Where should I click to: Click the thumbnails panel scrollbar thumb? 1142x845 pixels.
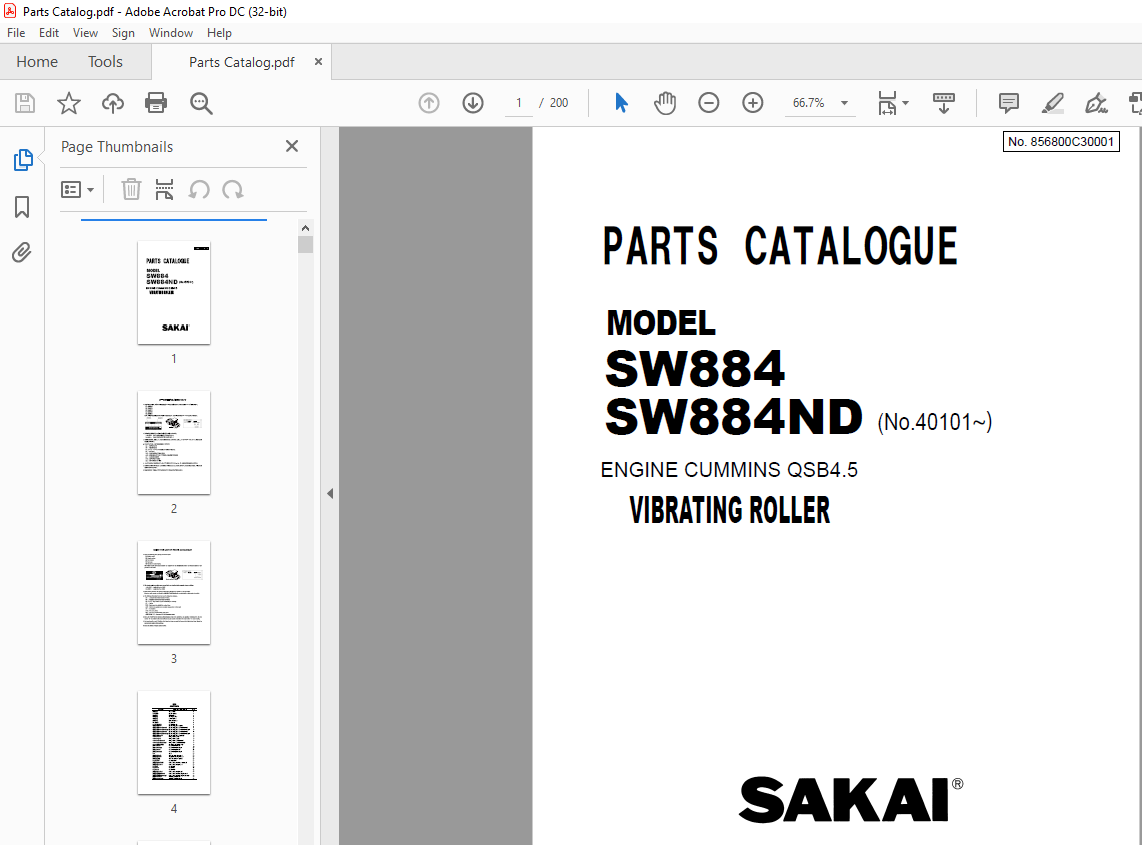click(x=306, y=244)
